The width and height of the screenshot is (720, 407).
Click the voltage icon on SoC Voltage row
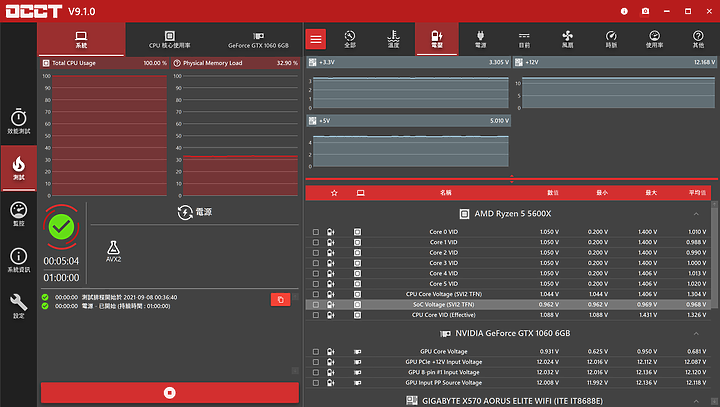click(331, 305)
